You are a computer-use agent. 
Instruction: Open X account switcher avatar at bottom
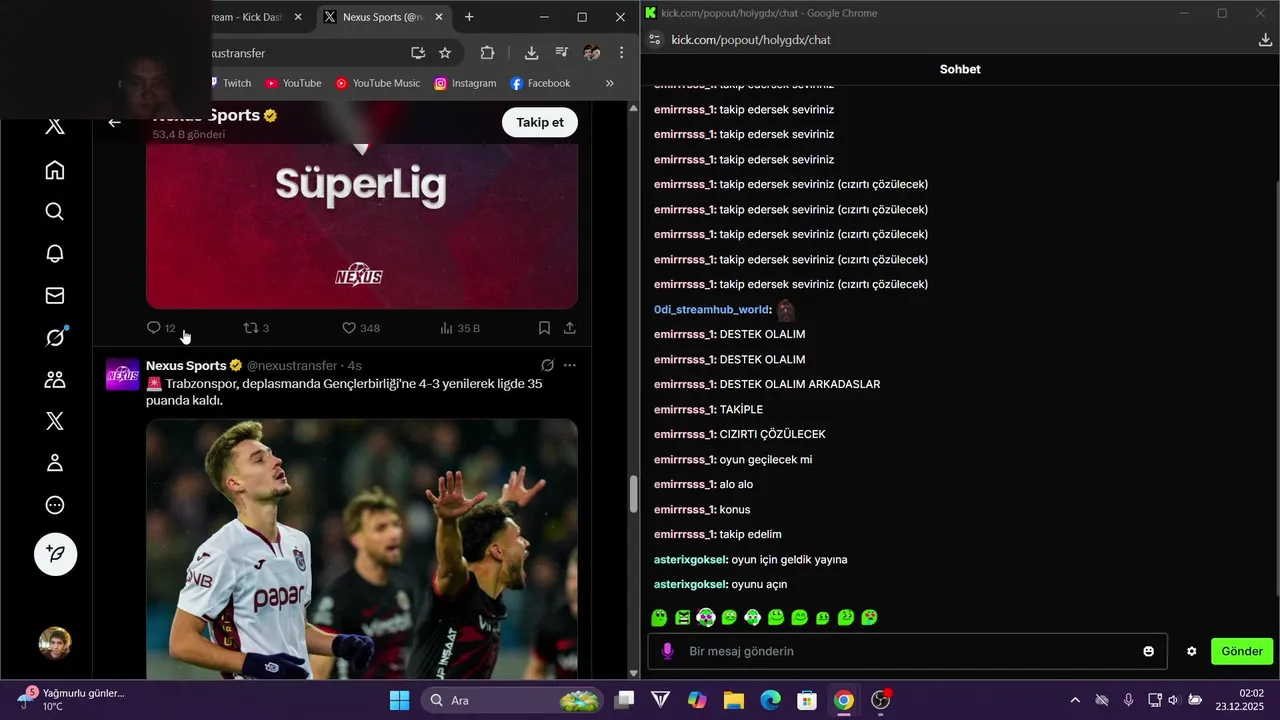pos(55,643)
